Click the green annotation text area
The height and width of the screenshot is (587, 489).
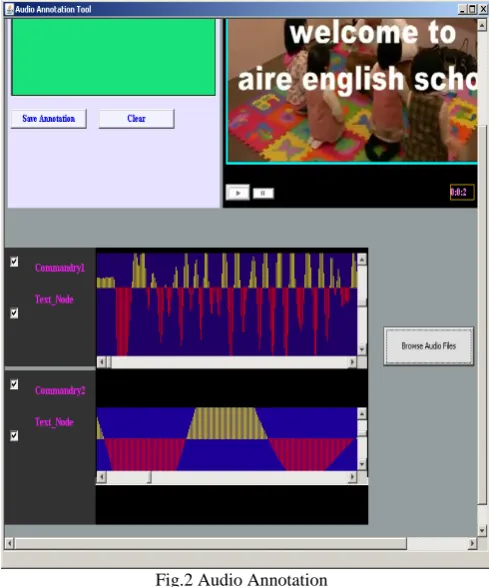[113, 57]
